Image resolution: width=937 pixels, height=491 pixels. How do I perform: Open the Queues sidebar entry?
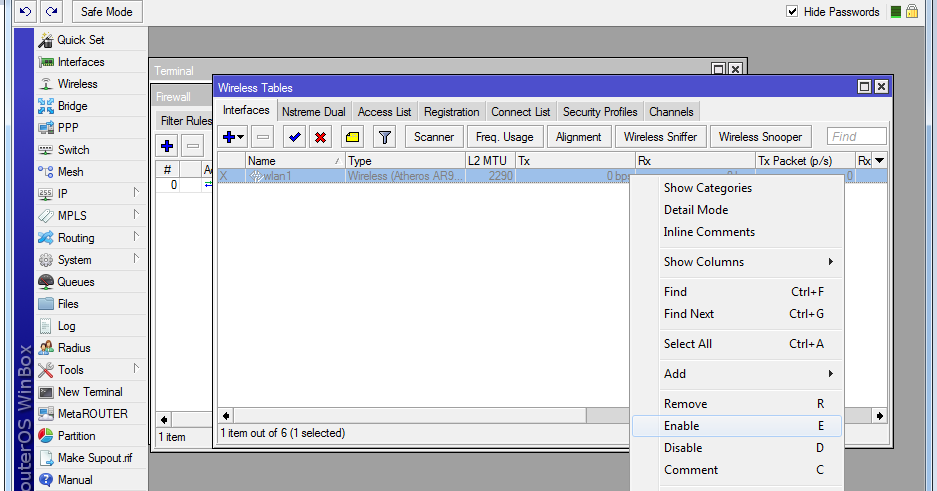(x=75, y=282)
